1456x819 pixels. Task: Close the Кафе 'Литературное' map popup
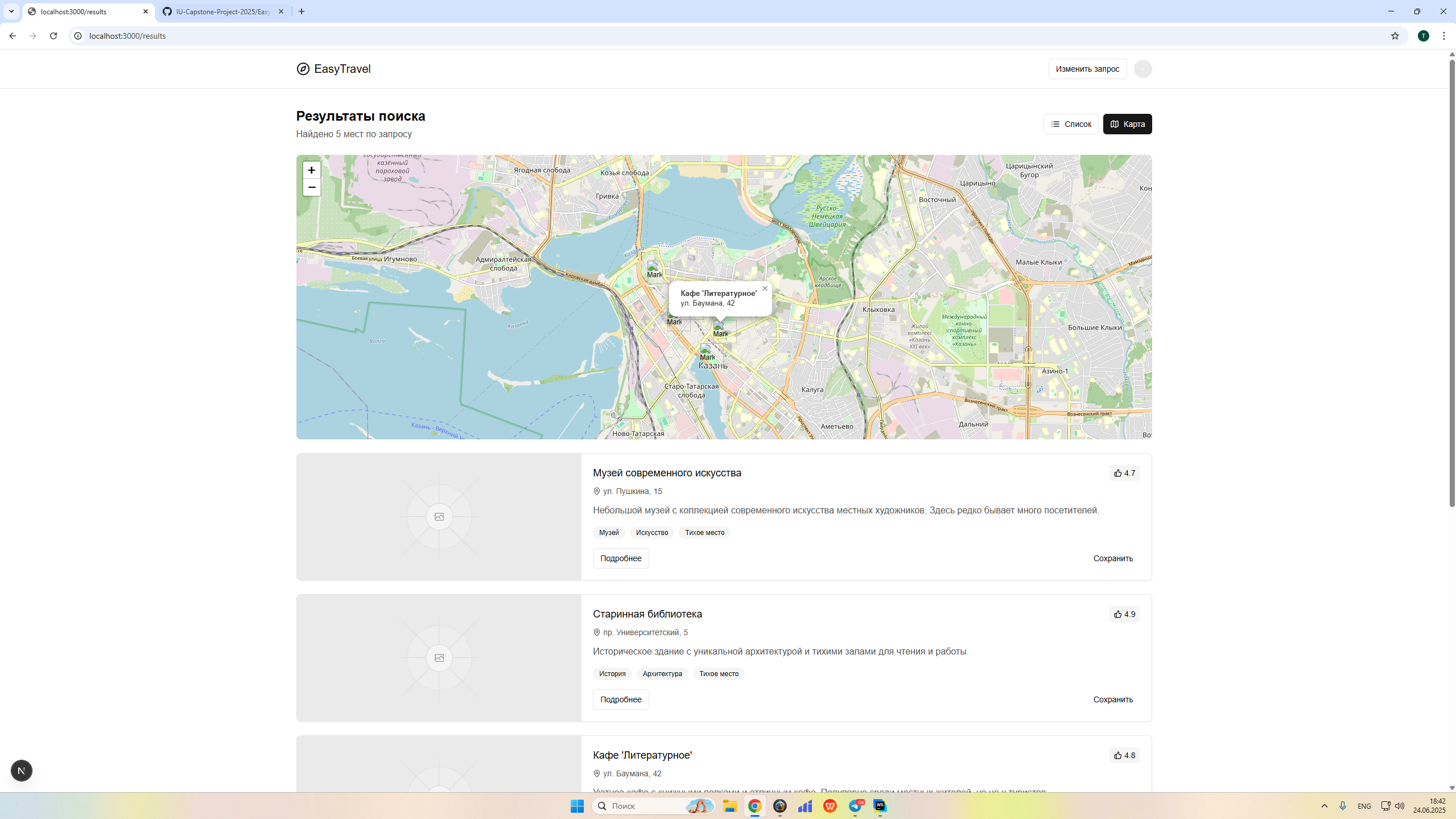click(765, 289)
